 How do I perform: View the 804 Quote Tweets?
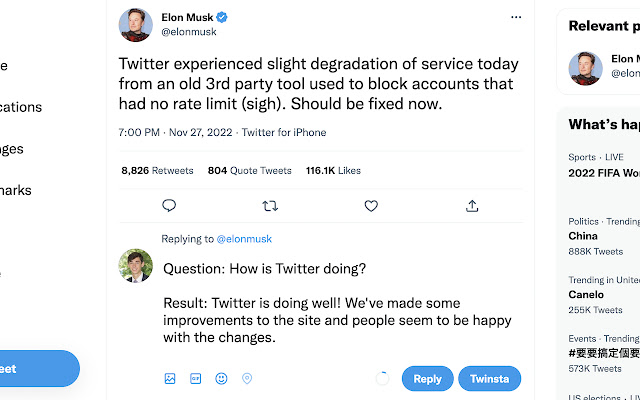pyautogui.click(x=248, y=171)
